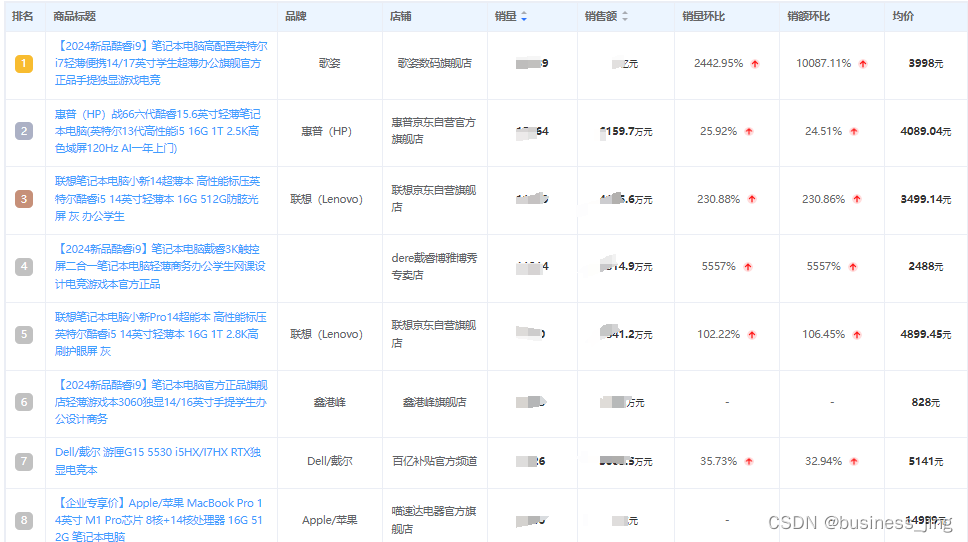Click red up arrow beside 32.94%
The width and height of the screenshot is (968, 542).
pyautogui.click(x=854, y=462)
